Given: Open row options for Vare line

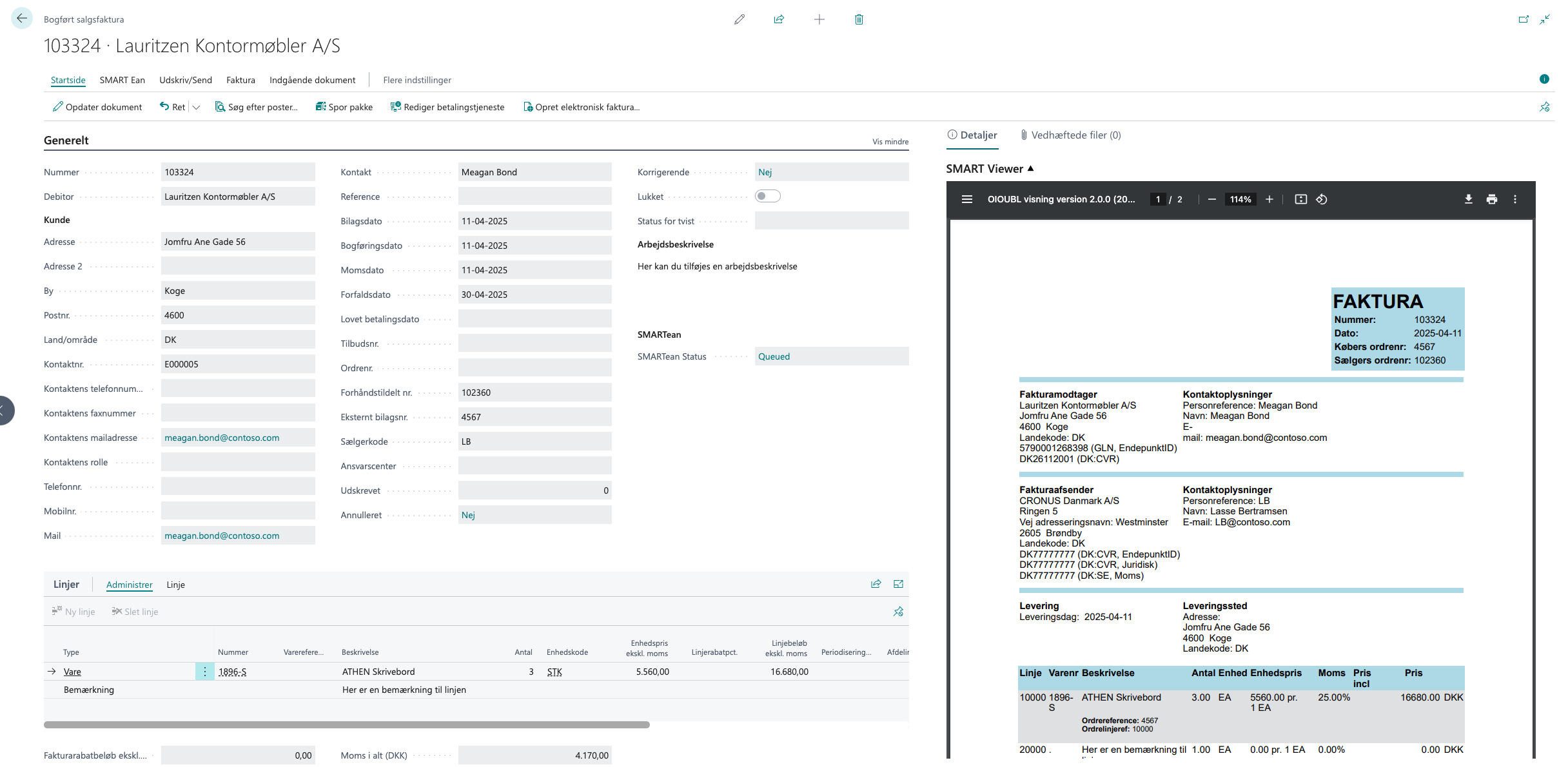Looking at the screenshot, I should pos(204,672).
